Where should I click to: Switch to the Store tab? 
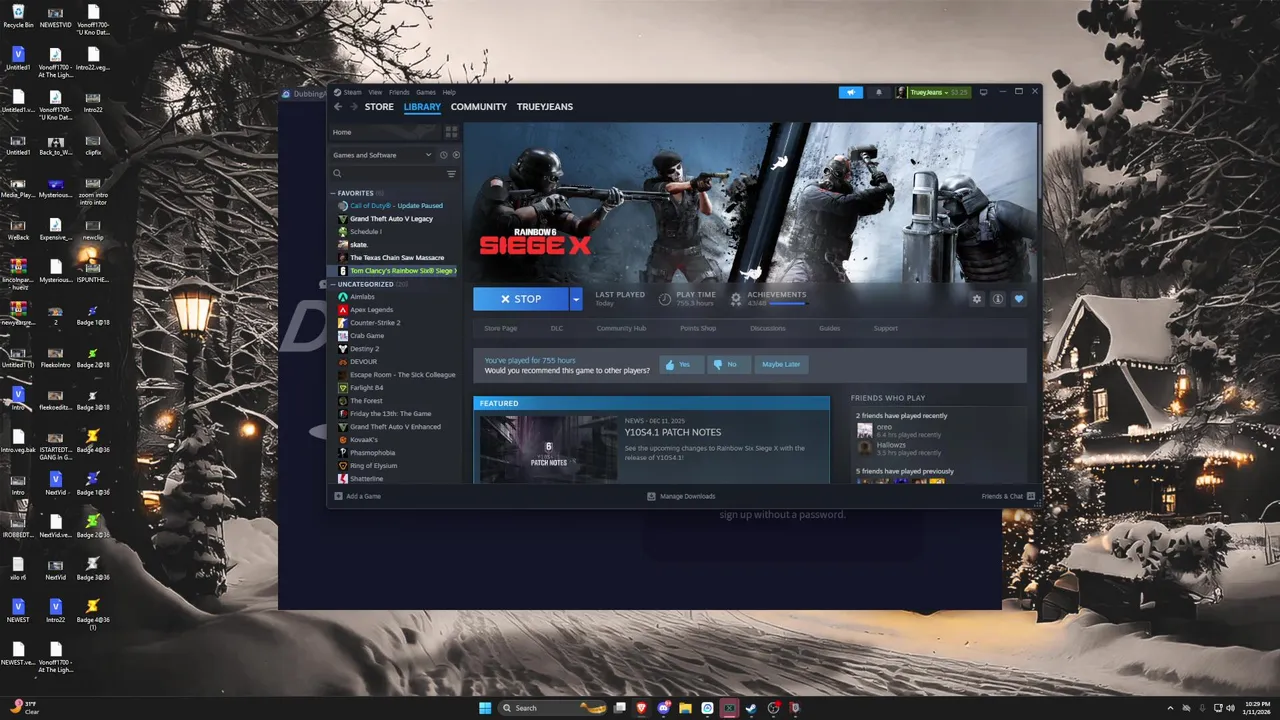point(379,107)
